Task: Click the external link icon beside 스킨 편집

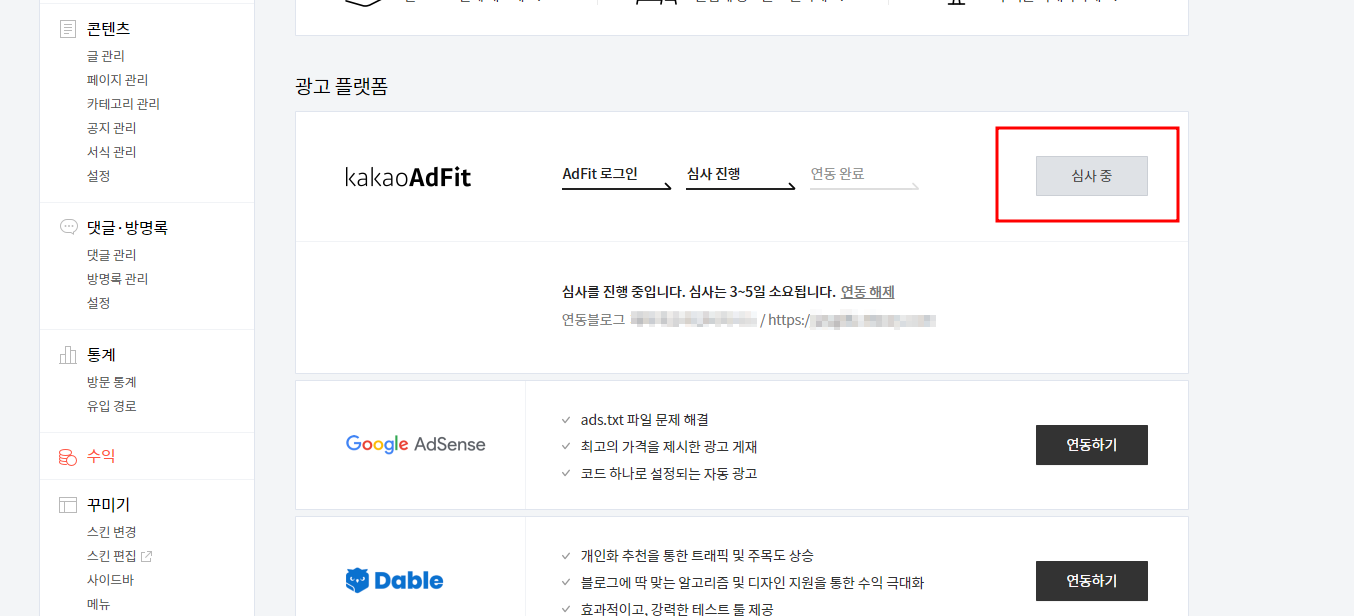Action: click(x=147, y=556)
